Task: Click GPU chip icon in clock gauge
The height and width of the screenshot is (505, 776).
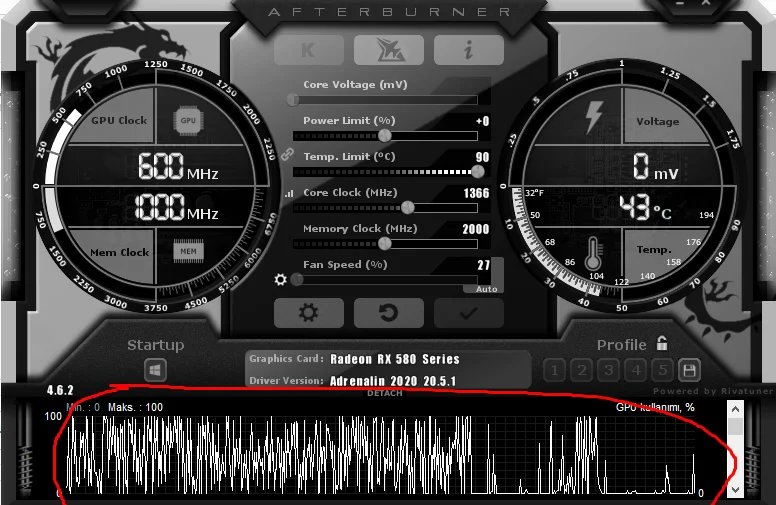Action: pos(188,120)
